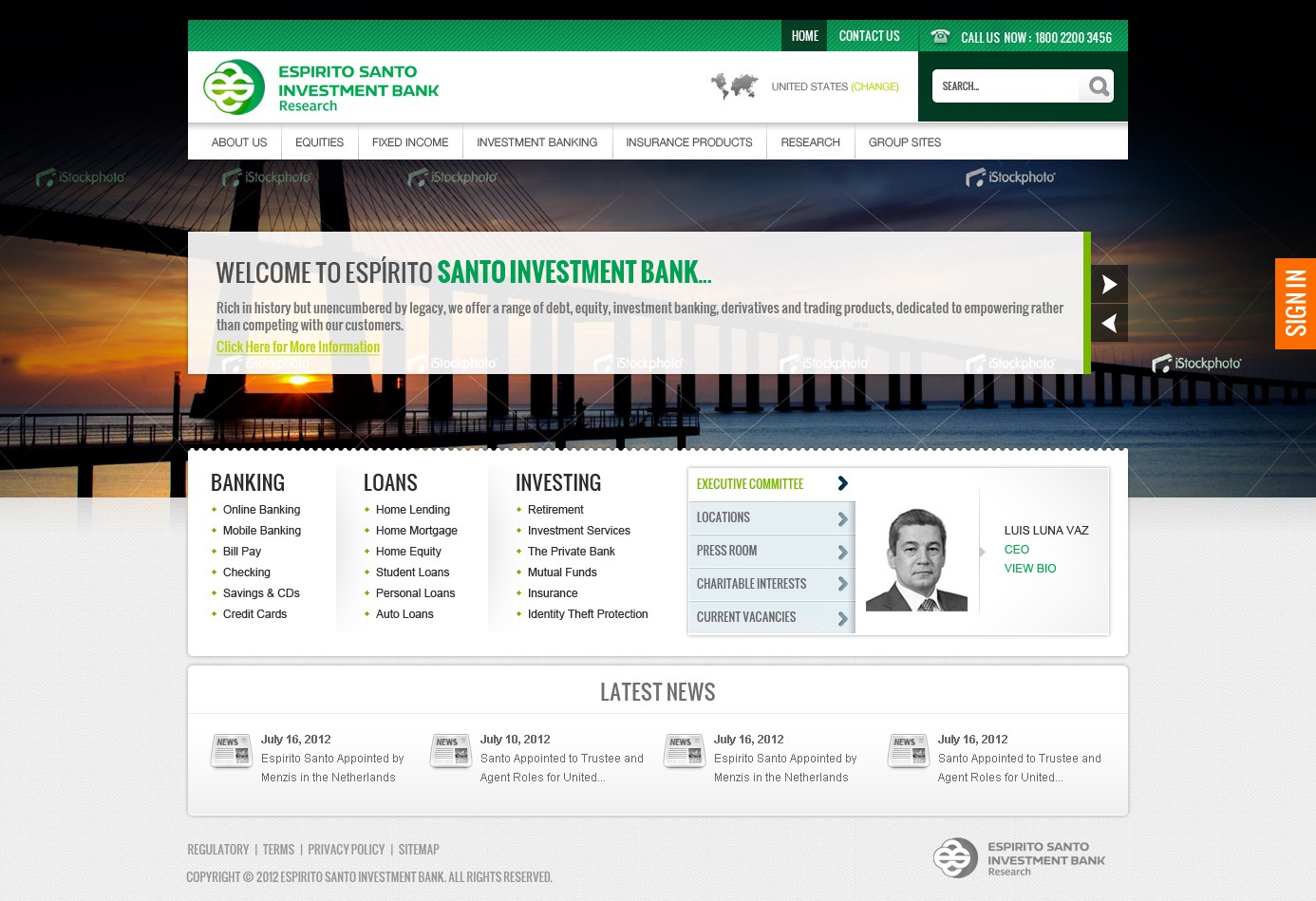Open the Home Mortgage link

(417, 531)
